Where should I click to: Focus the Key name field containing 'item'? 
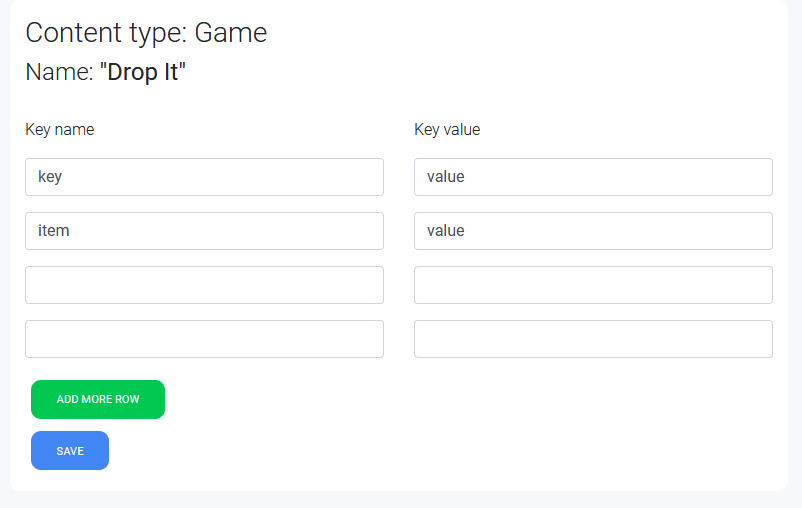click(204, 231)
